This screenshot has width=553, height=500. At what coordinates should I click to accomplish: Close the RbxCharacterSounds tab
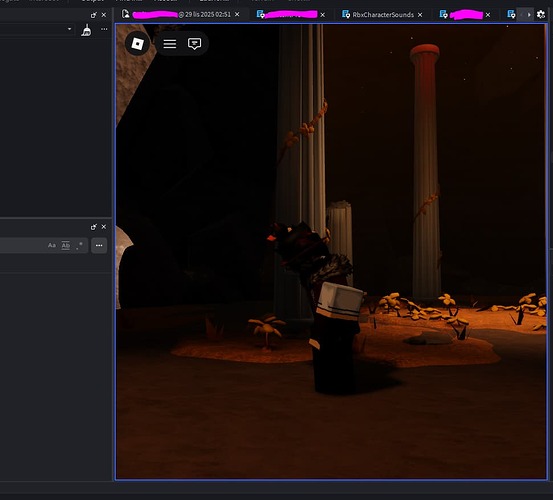[x=420, y=15]
